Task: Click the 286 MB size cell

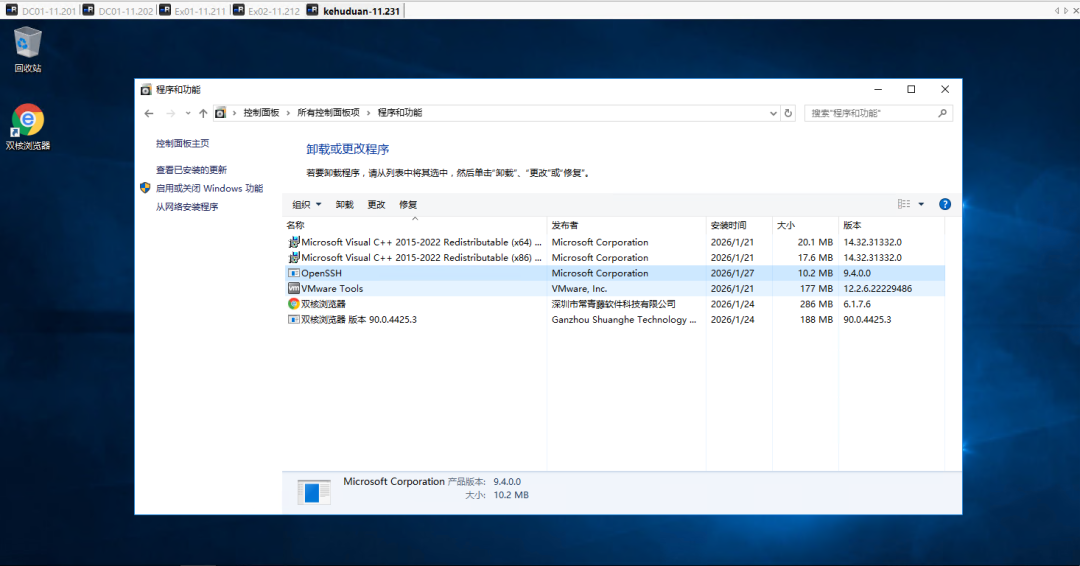Action: pyautogui.click(x=816, y=304)
